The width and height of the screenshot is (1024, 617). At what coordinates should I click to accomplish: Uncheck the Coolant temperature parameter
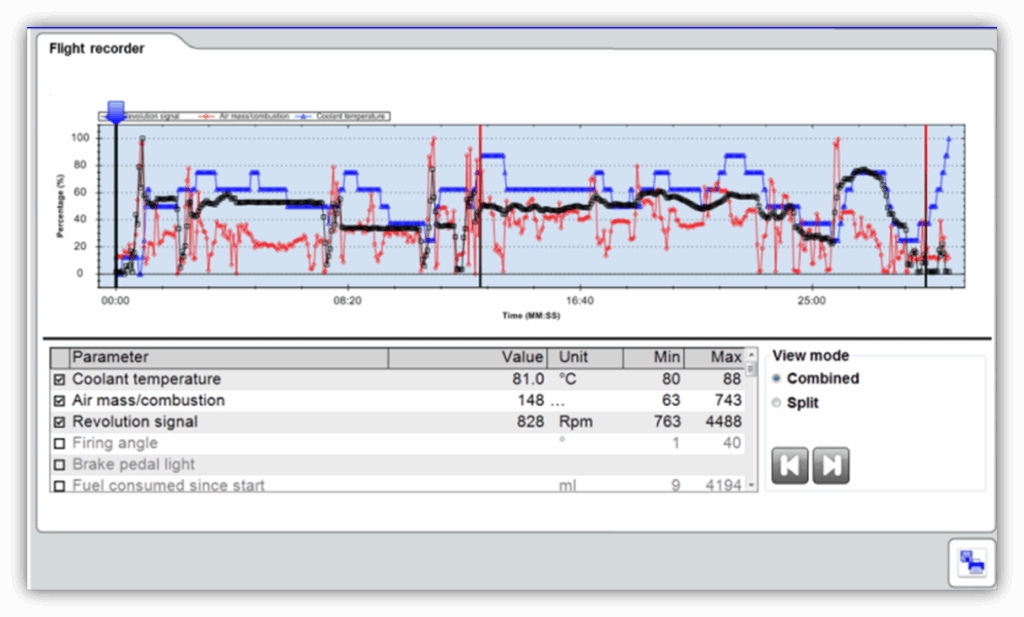coord(59,380)
